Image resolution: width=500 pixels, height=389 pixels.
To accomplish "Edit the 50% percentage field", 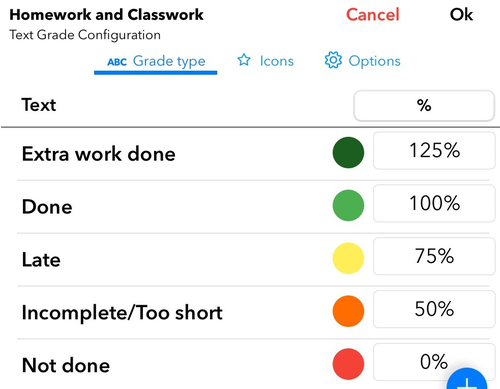I will 434,309.
